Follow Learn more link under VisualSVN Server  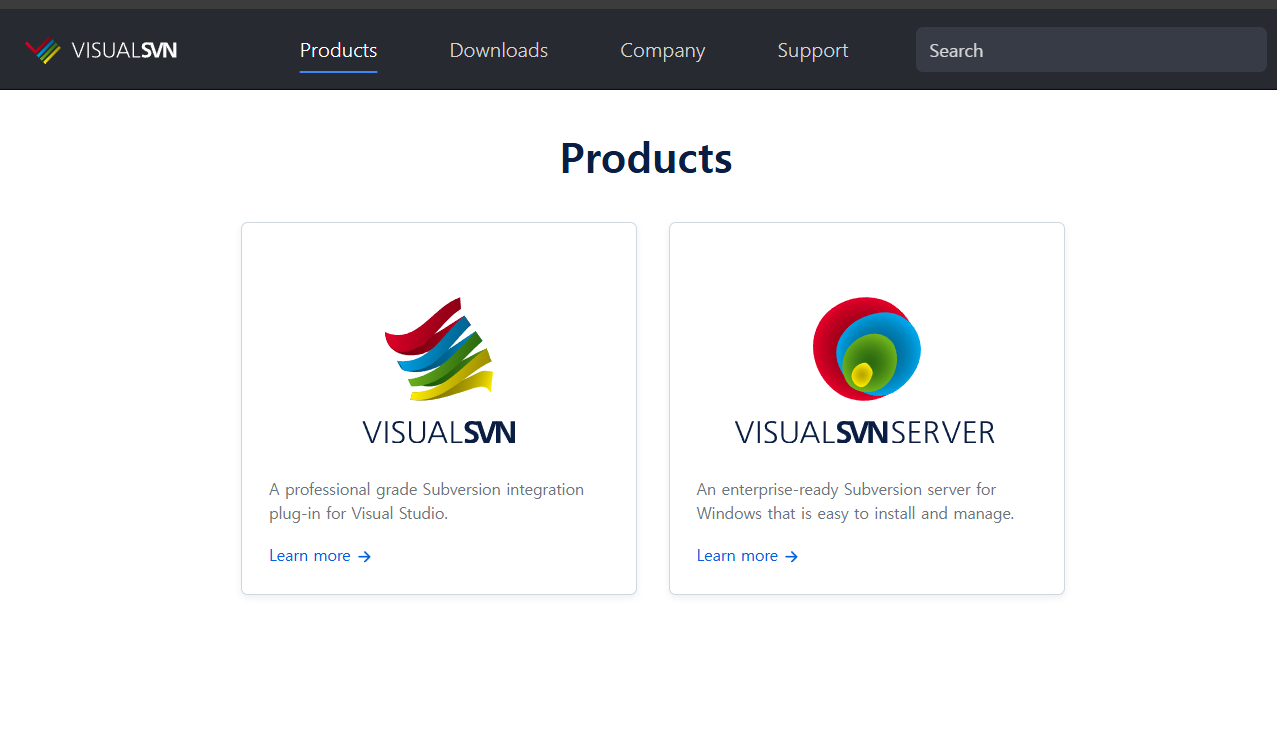(x=748, y=556)
